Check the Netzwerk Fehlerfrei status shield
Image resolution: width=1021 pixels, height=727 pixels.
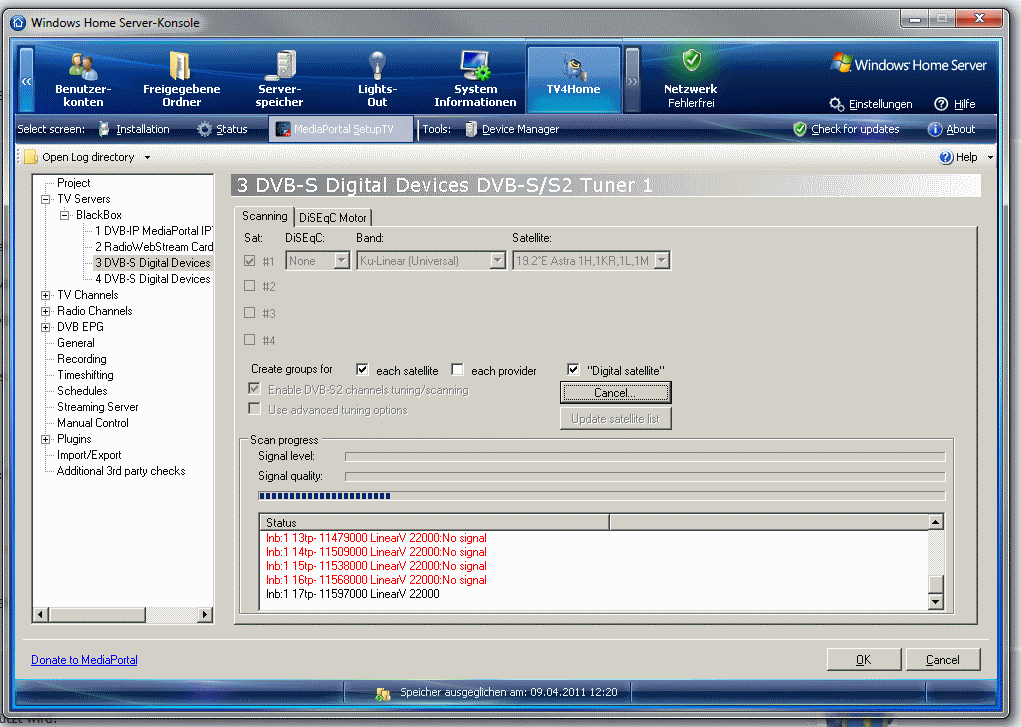(x=690, y=75)
